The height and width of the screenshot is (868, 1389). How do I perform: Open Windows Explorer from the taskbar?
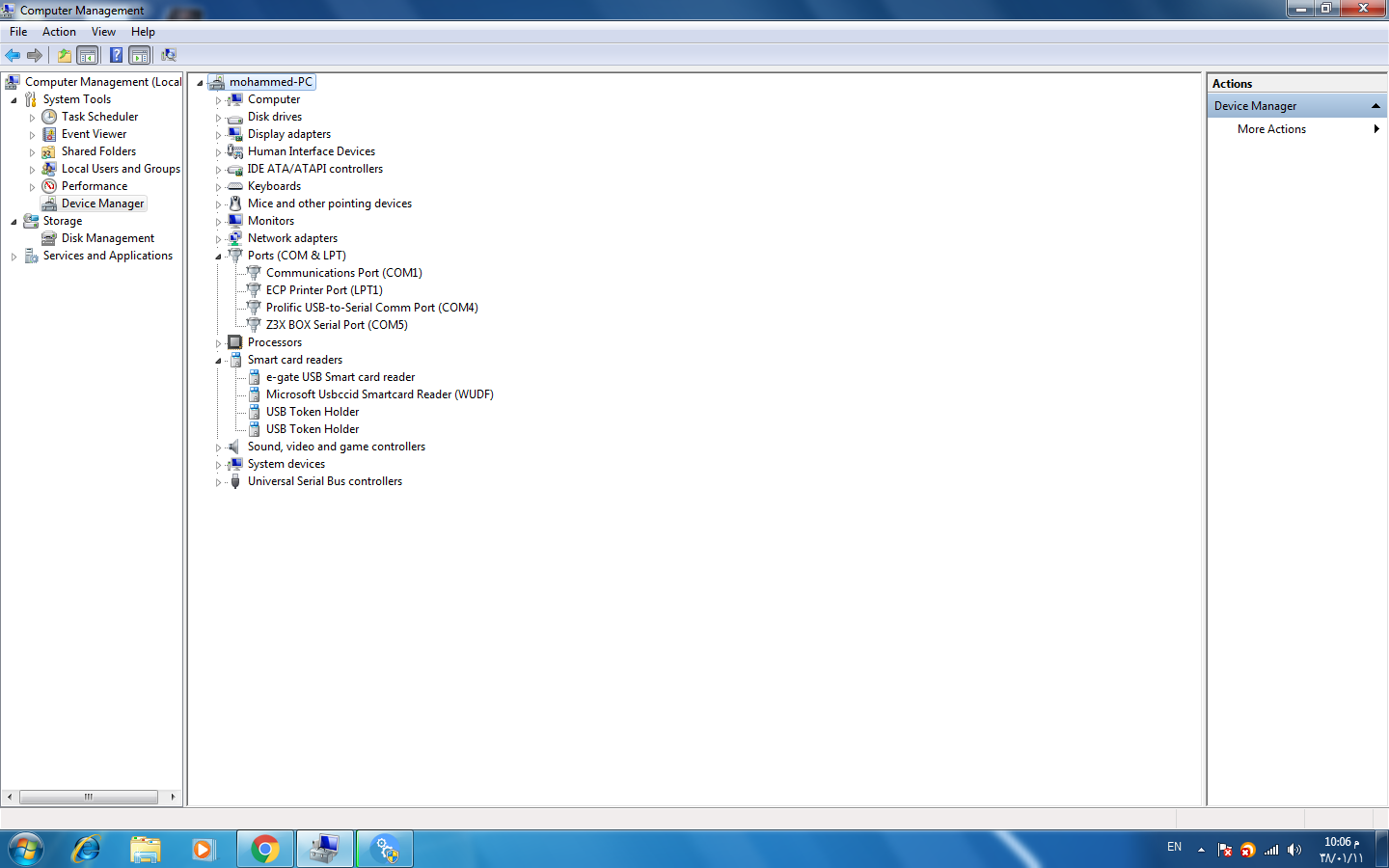coord(146,849)
